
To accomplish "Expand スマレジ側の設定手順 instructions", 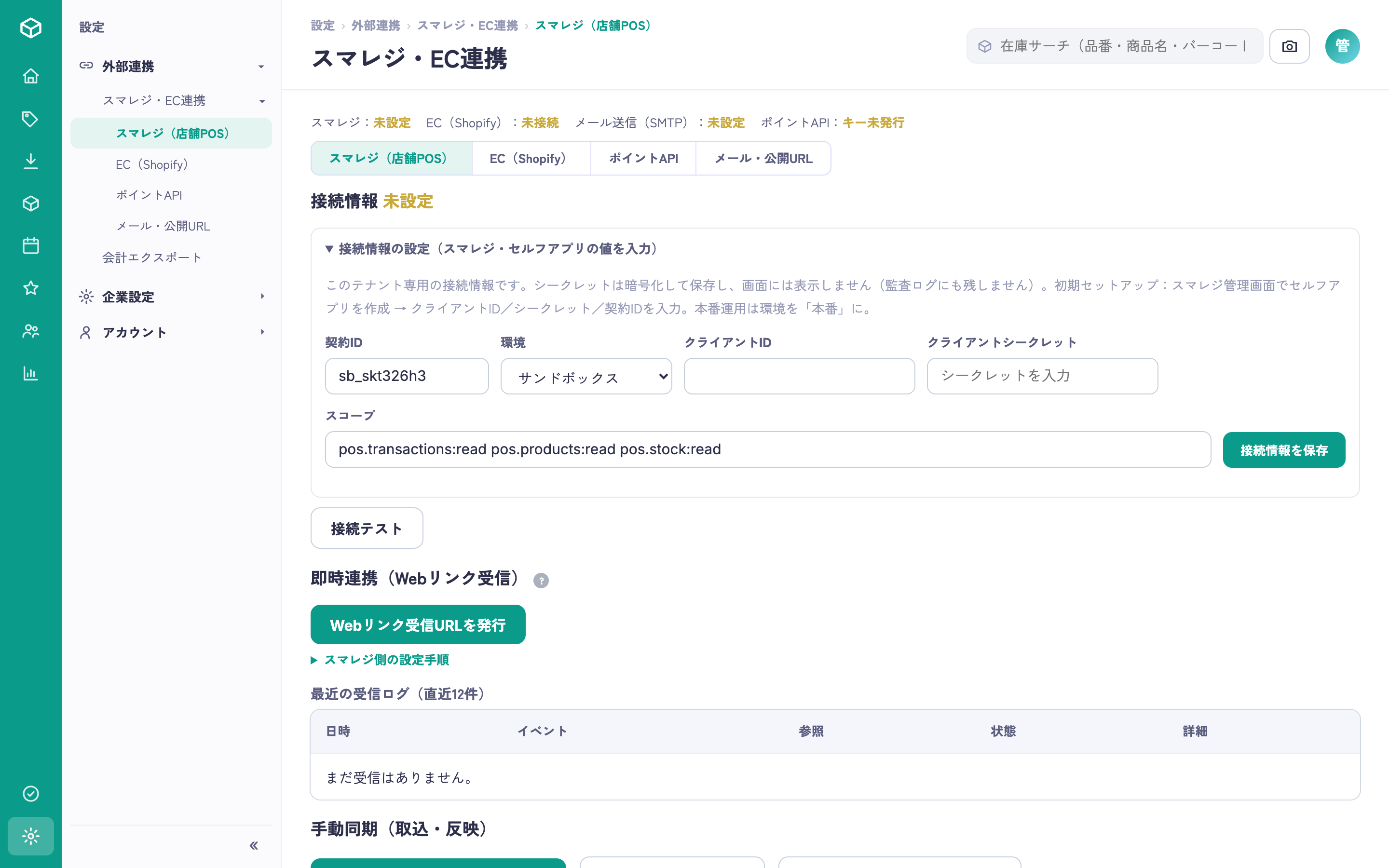I will click(380, 660).
